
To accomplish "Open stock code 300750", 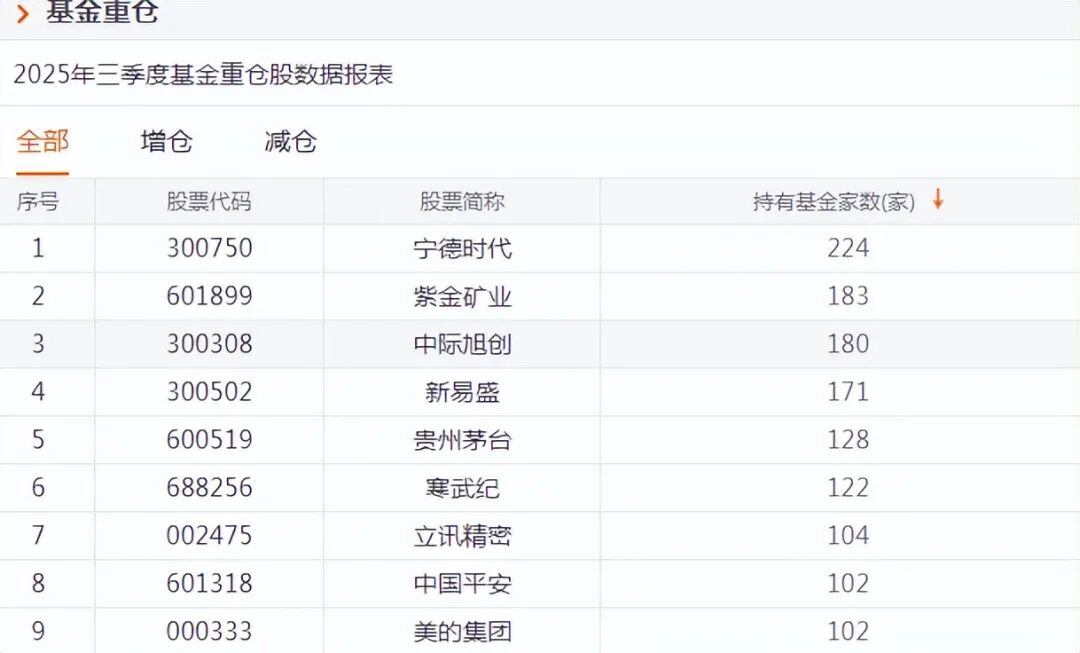I will coord(209,248).
